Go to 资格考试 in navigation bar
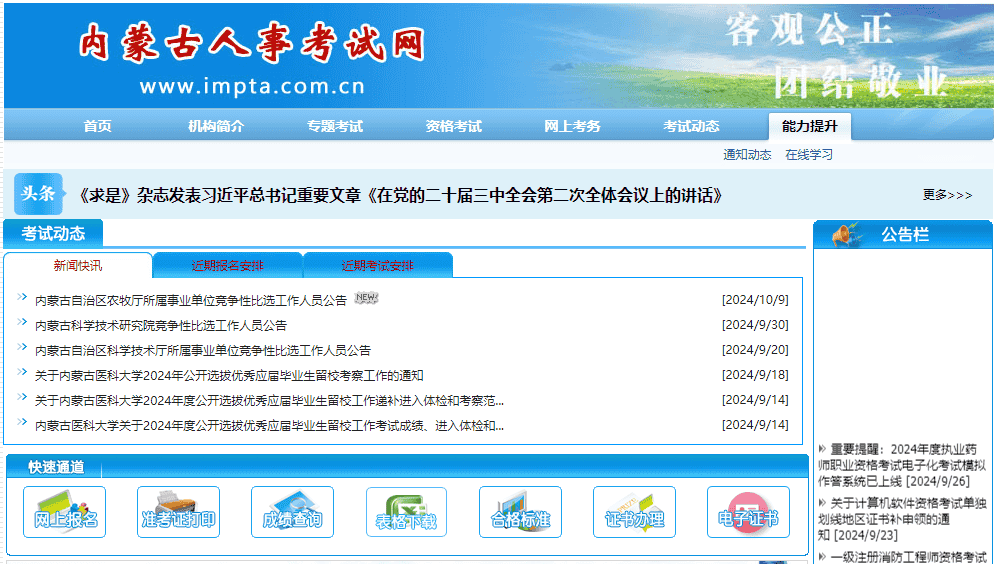994x564 pixels. pyautogui.click(x=454, y=126)
